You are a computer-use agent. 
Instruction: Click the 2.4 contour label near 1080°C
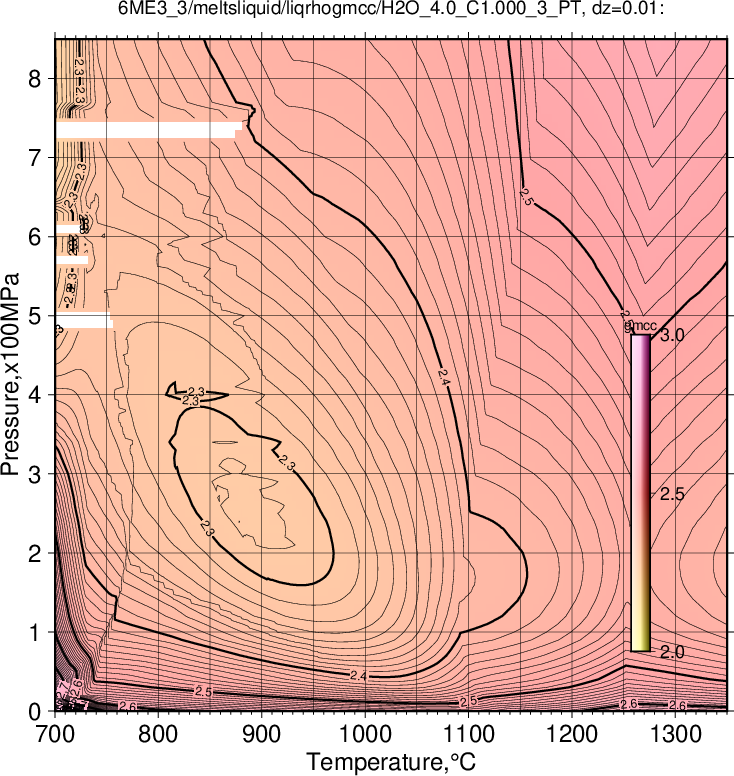point(443,377)
